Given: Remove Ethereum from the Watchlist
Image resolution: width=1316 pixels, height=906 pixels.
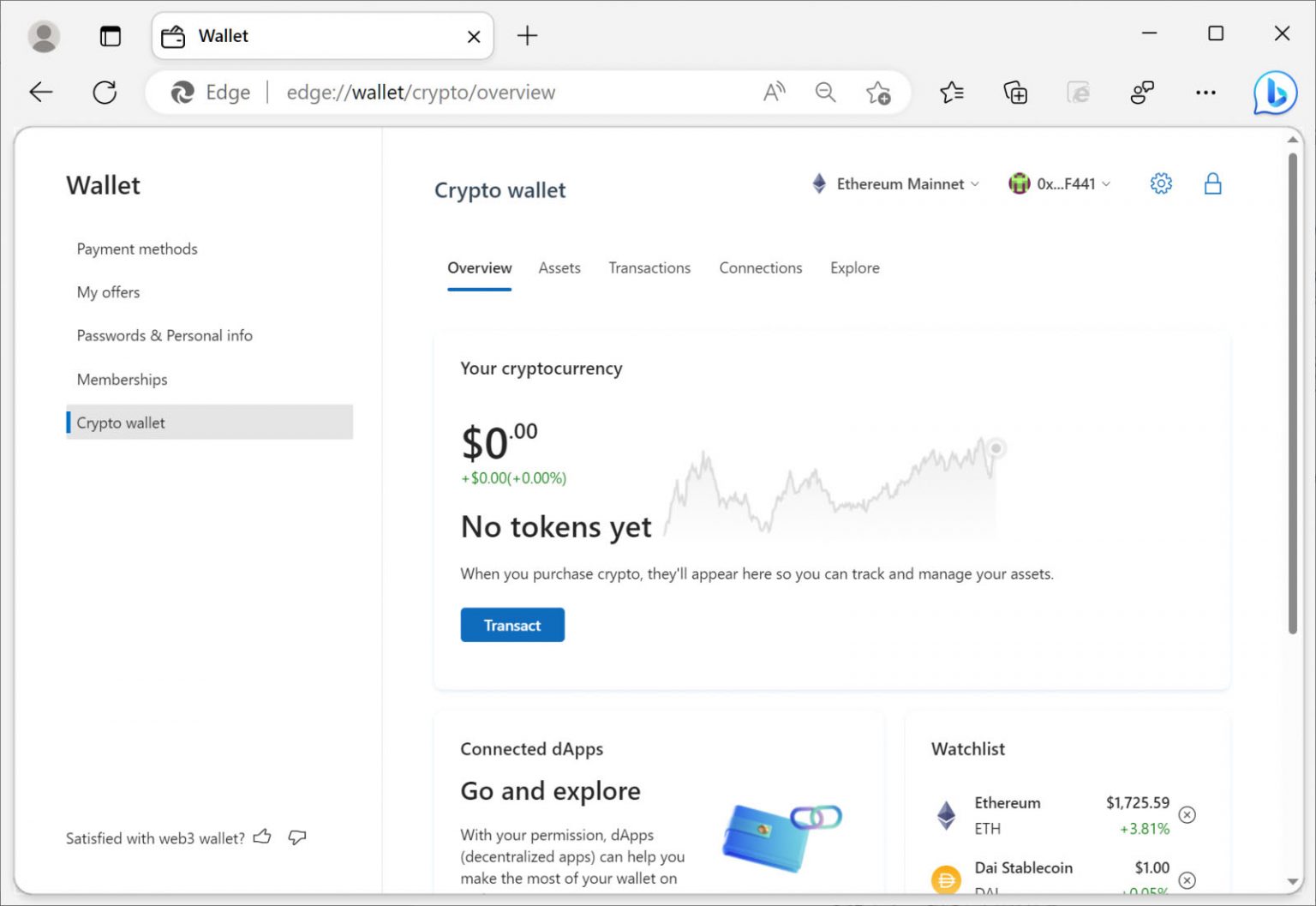Looking at the screenshot, I should (x=1187, y=815).
